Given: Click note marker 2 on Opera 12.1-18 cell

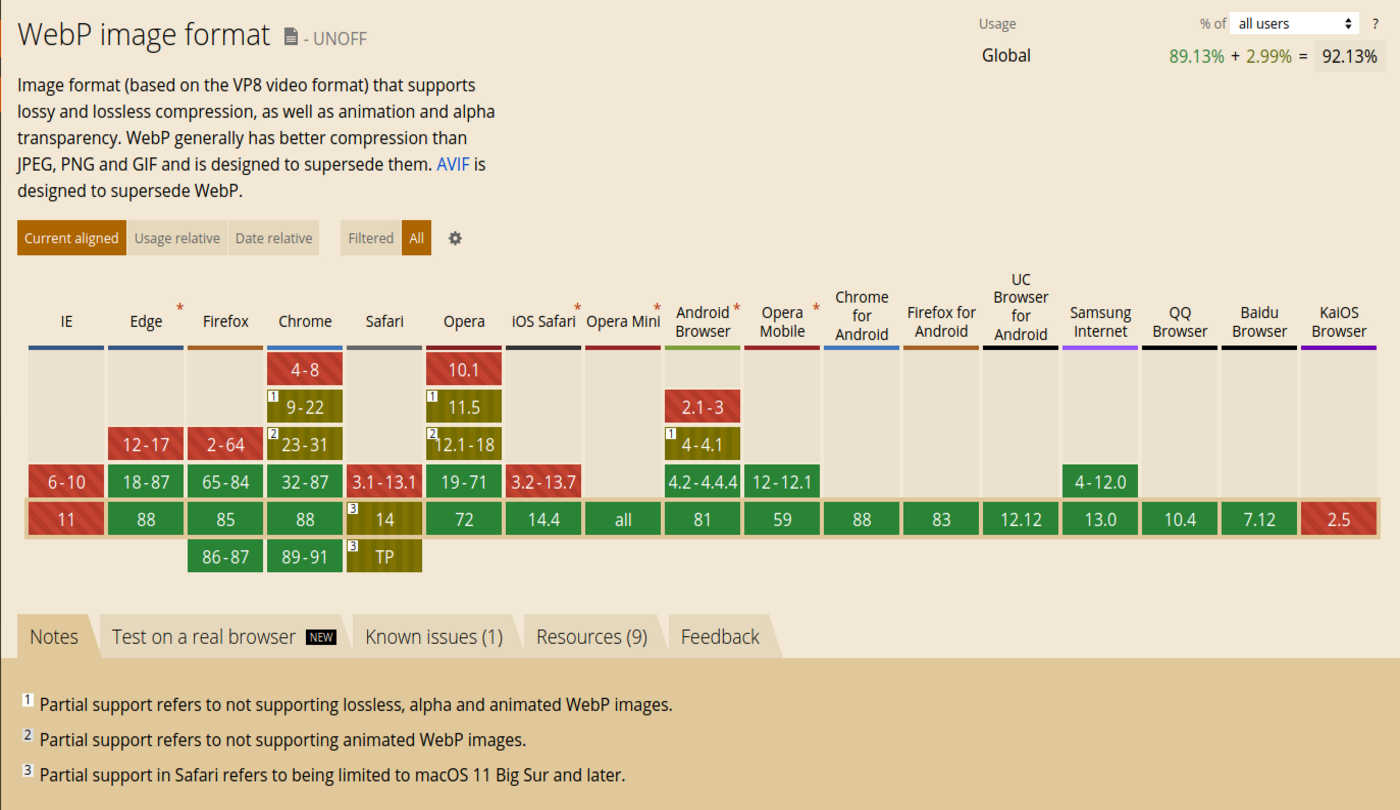Looking at the screenshot, I should tap(432, 434).
